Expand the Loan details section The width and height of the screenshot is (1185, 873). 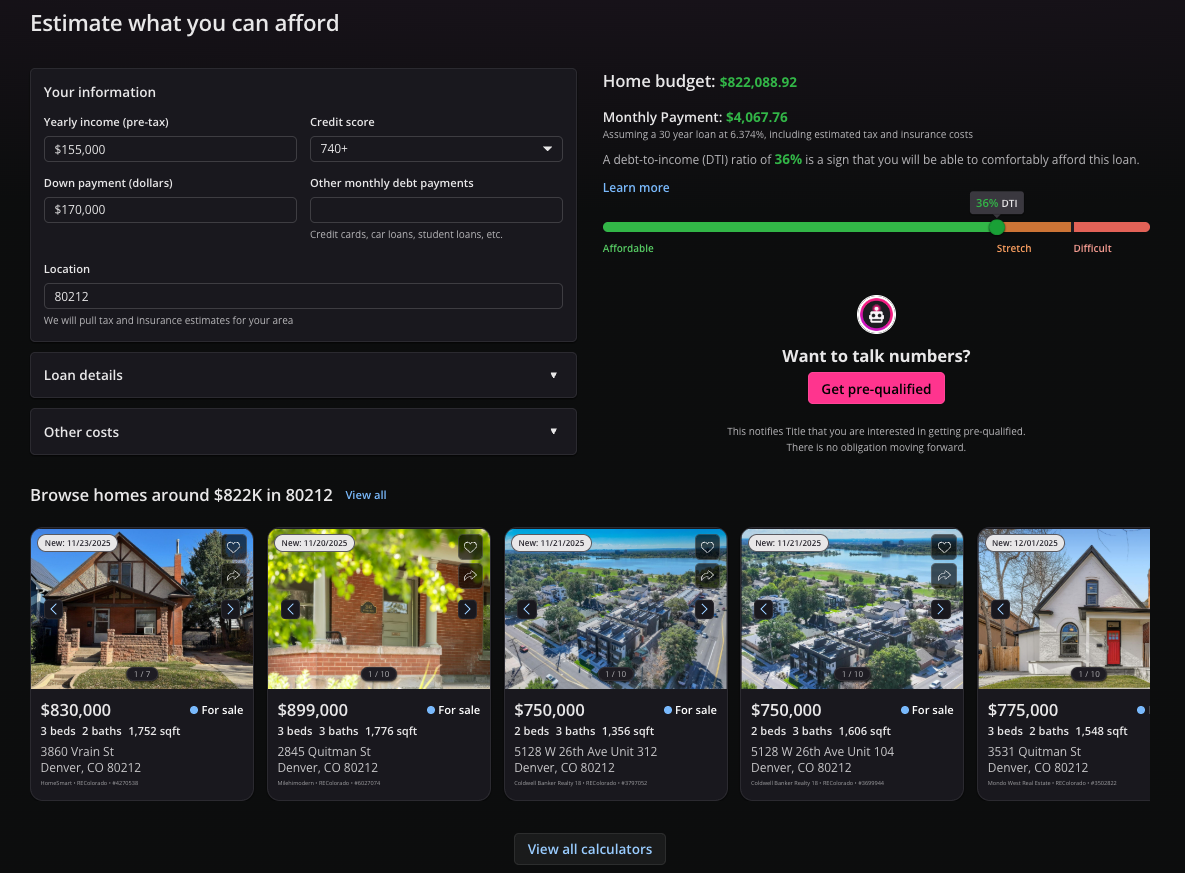click(x=303, y=375)
